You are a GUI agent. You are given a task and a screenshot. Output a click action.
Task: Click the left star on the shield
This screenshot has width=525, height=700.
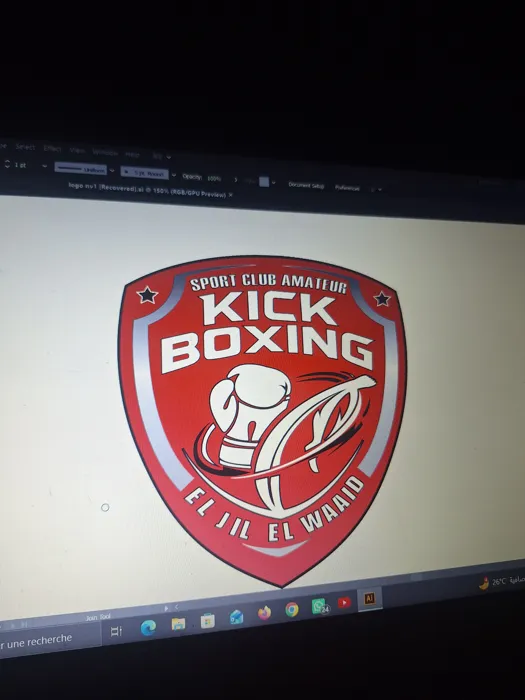[x=147, y=296]
